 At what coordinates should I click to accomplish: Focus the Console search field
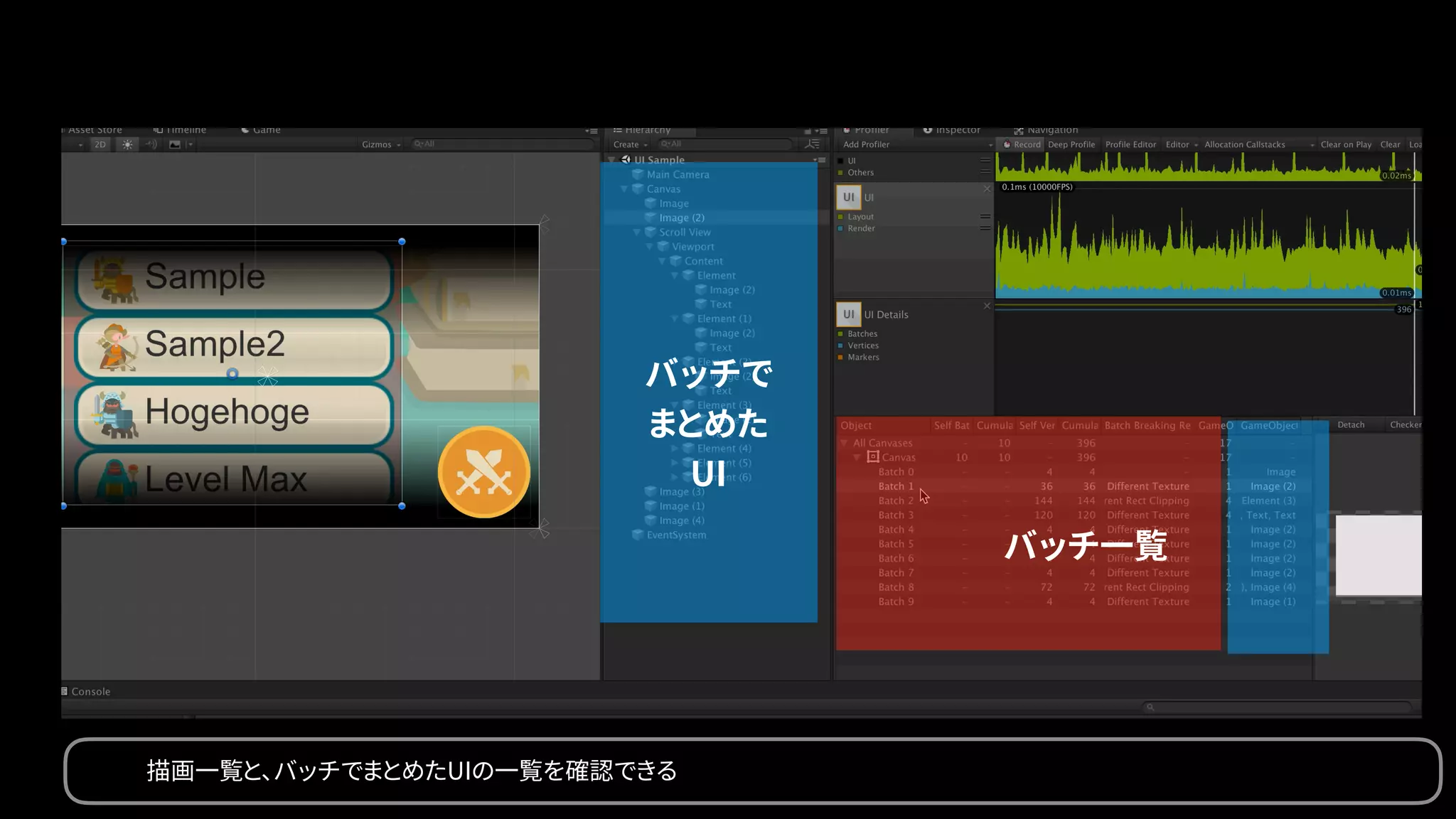pos(1277,707)
